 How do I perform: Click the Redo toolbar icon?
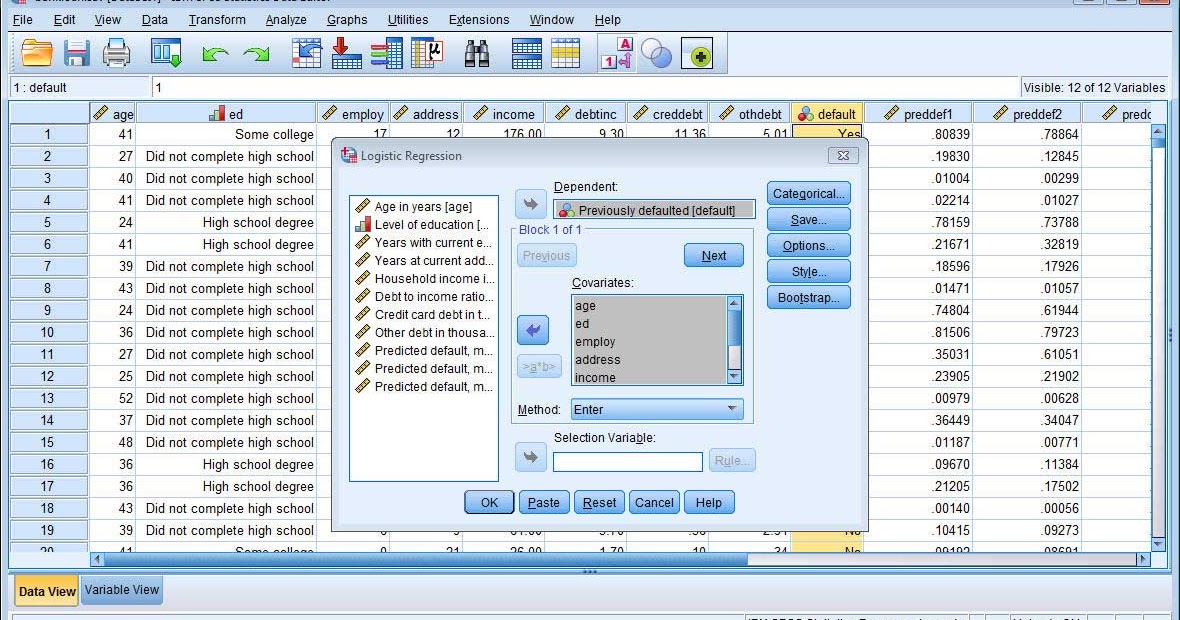pyautogui.click(x=256, y=53)
